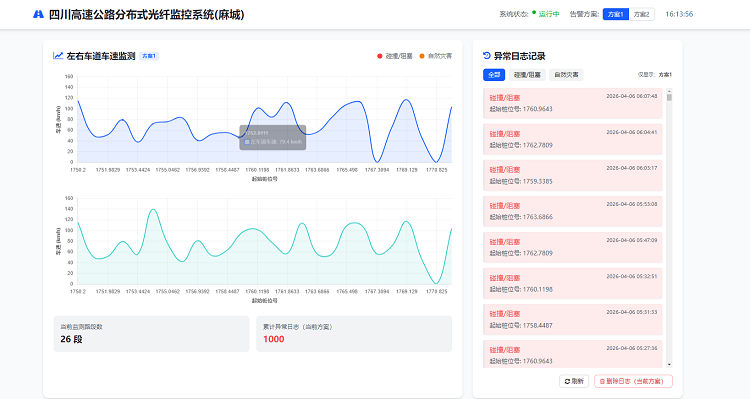Switch alarm scheme to 方案1
Image resolution: width=750 pixels, height=399 pixels.
[x=616, y=14]
